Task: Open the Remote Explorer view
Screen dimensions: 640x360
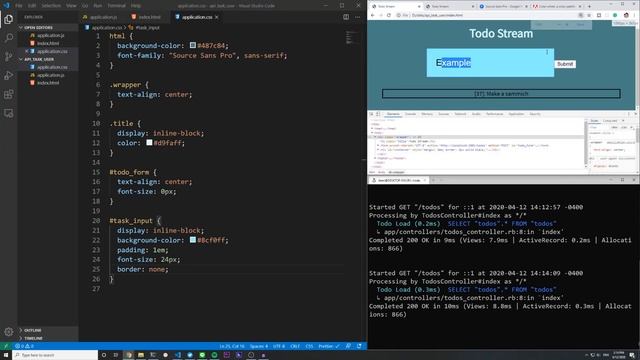Action: 9,113
